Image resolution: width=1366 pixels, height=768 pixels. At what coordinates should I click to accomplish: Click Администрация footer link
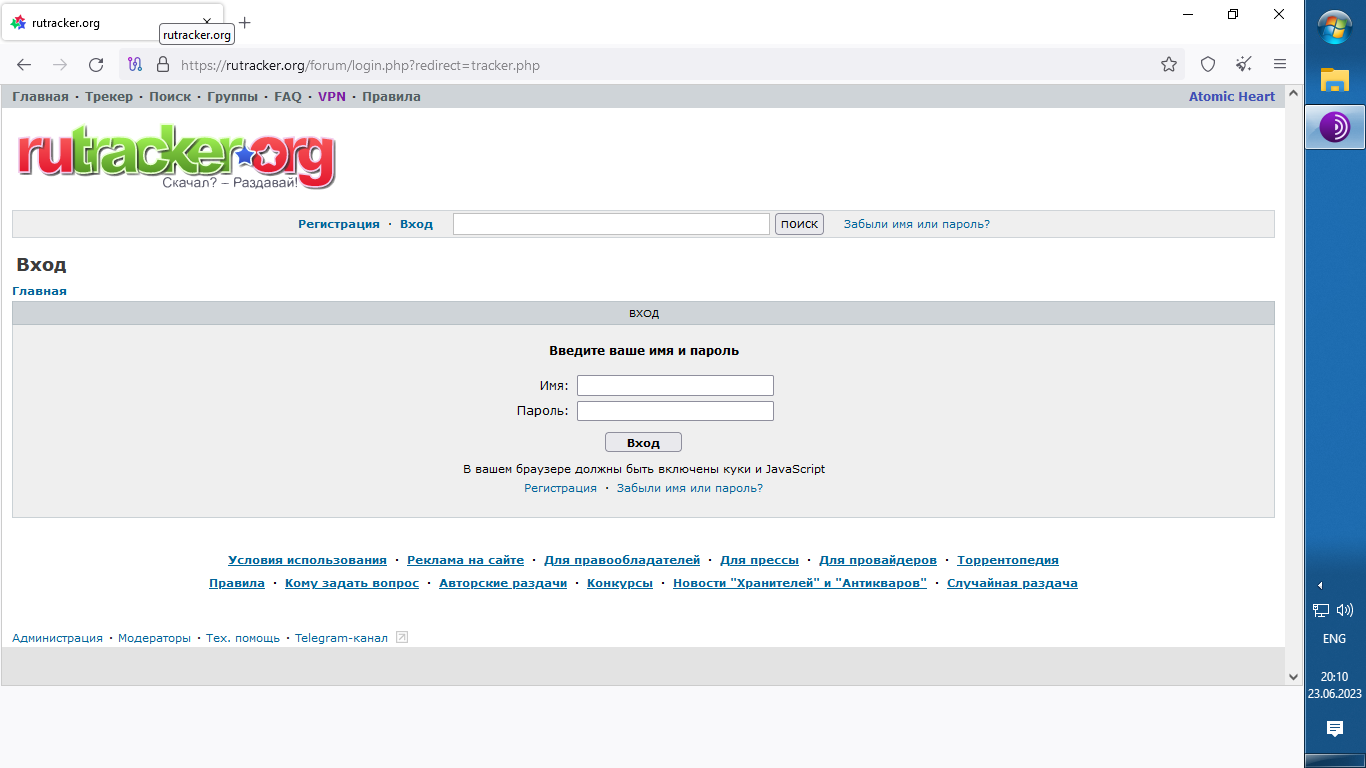pyautogui.click(x=57, y=638)
